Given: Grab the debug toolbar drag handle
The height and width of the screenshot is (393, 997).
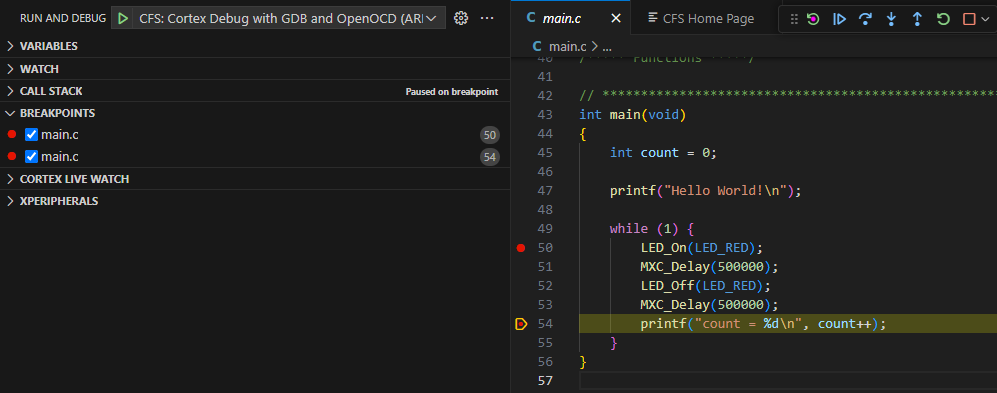Looking at the screenshot, I should 794,19.
